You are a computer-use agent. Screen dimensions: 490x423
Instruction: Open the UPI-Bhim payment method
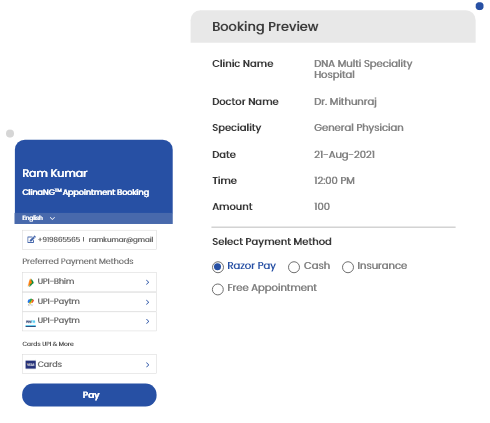coord(89,282)
